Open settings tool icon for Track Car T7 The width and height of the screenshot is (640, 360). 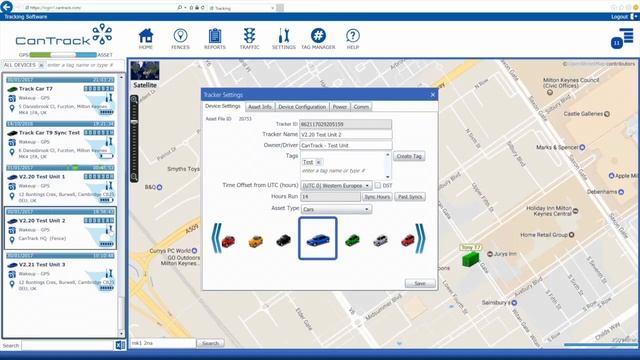pyautogui.click(x=109, y=98)
